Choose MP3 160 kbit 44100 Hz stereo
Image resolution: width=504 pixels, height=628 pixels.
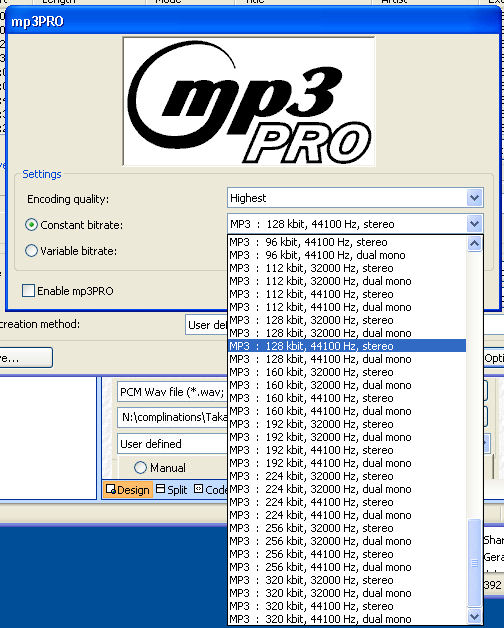(x=347, y=398)
